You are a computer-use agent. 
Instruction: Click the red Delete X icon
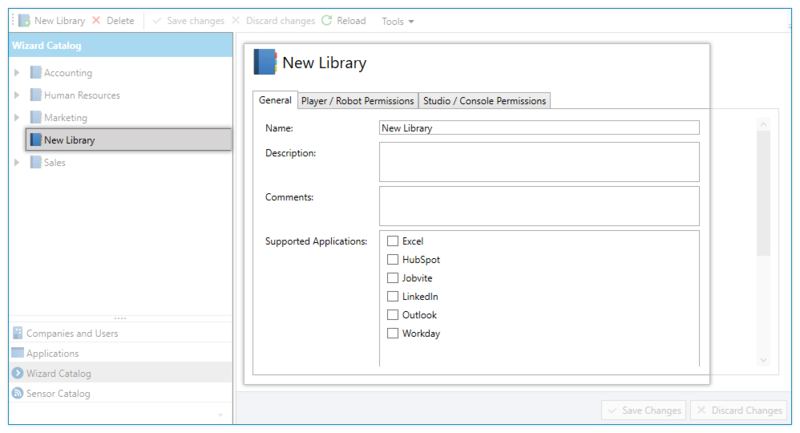(96, 20)
